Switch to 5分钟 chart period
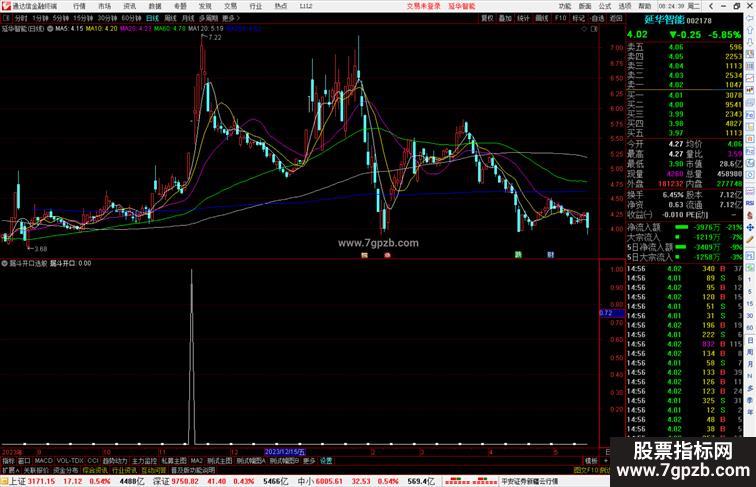756x487 pixels. pos(61,18)
